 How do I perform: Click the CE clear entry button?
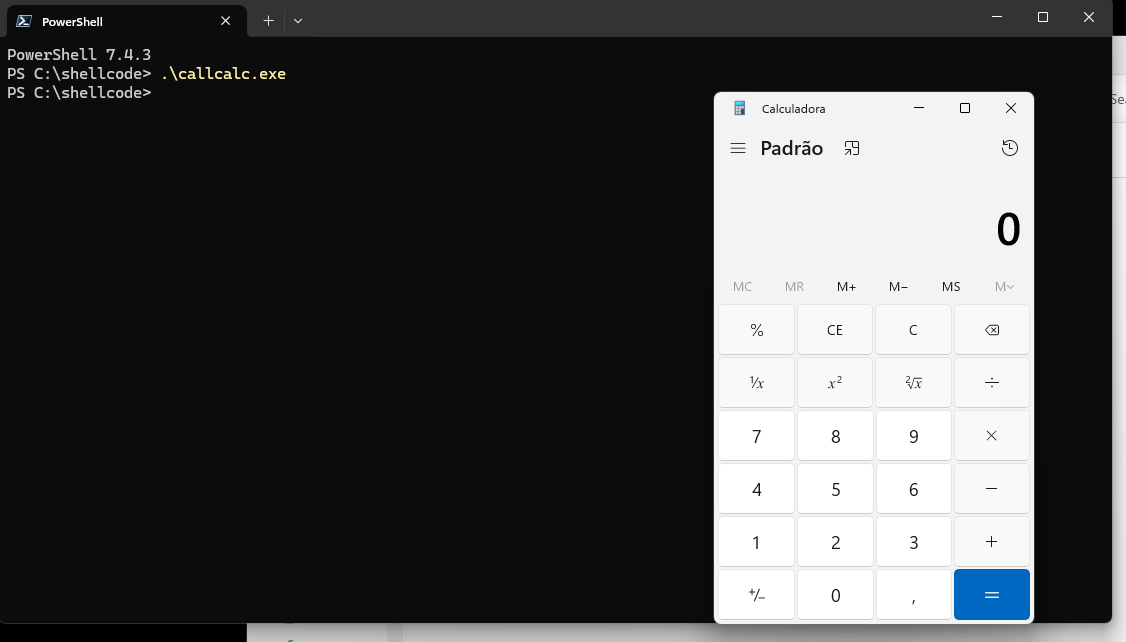coord(835,330)
